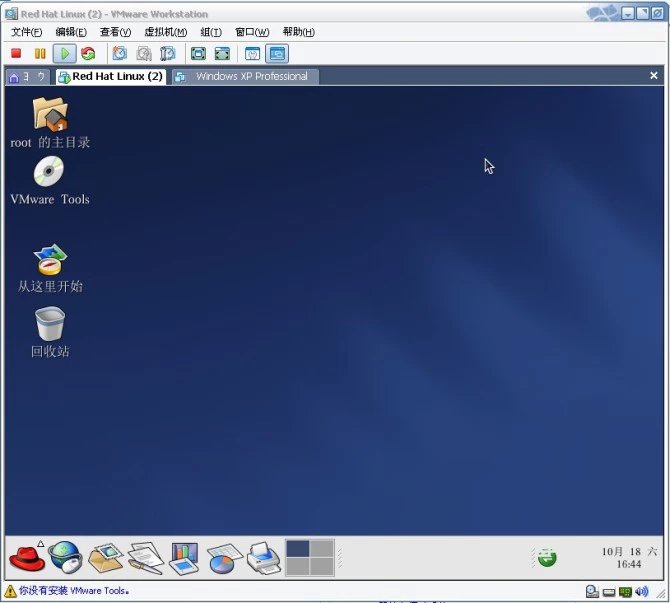The width and height of the screenshot is (670, 603).
Task: Open the 查看 (View) menu
Action: tap(115, 32)
